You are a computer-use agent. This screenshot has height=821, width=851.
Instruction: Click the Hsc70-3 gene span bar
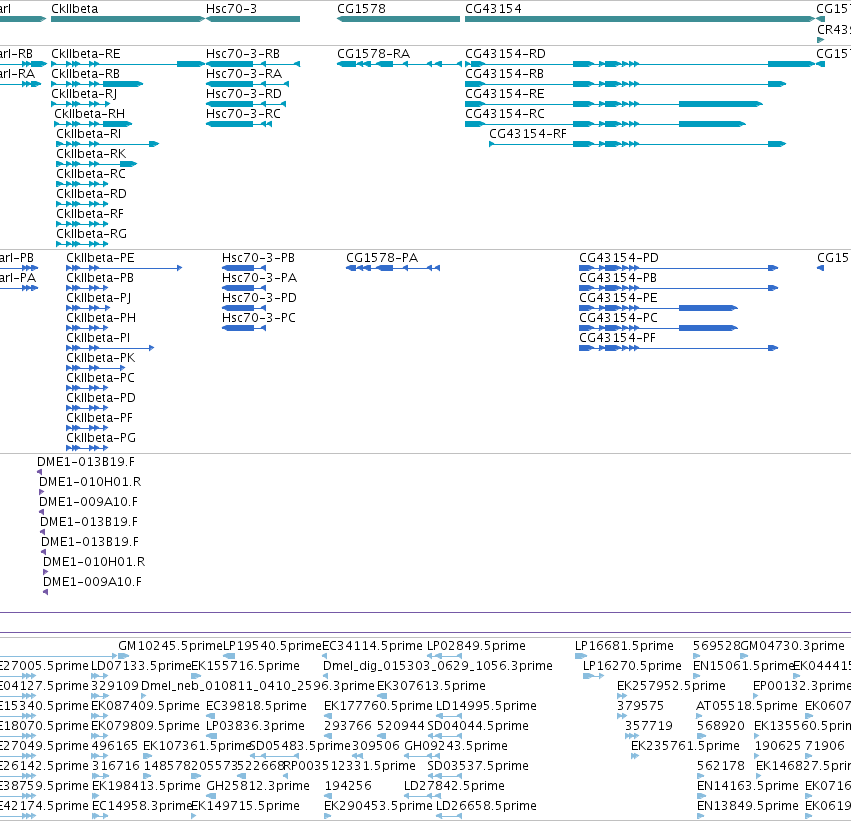click(253, 19)
